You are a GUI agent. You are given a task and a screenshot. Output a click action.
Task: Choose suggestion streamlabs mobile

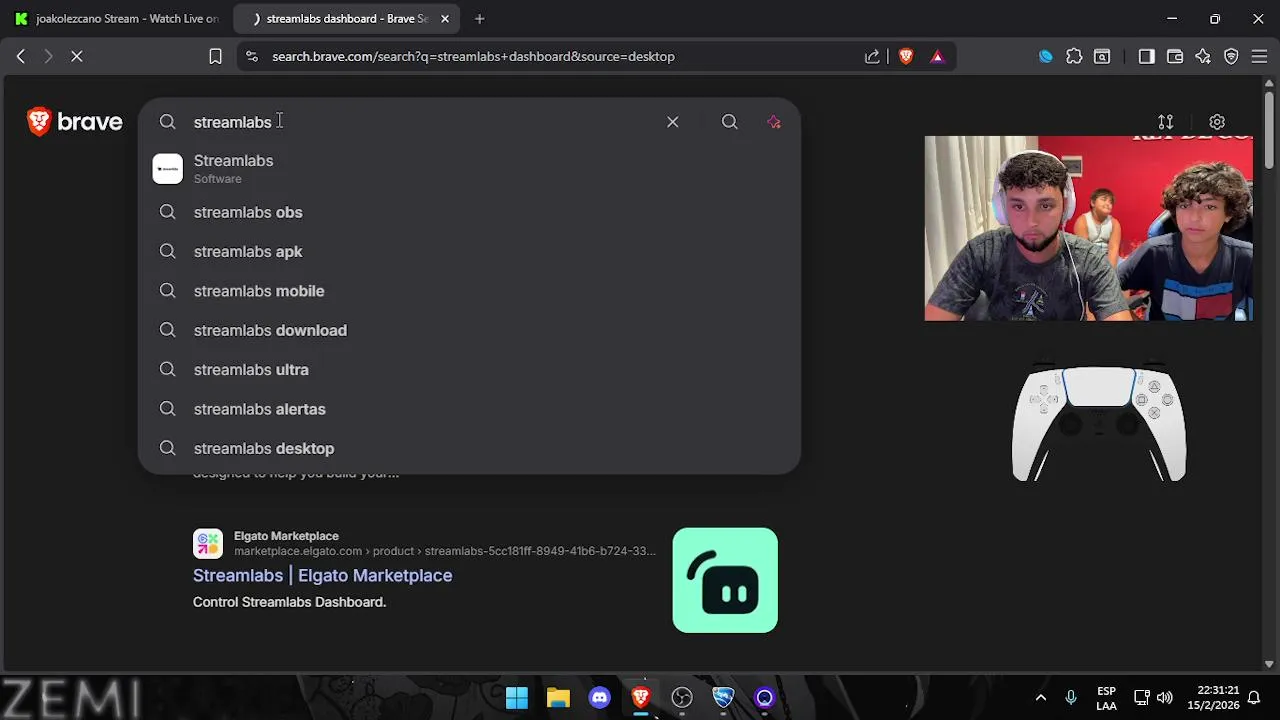tap(469, 291)
